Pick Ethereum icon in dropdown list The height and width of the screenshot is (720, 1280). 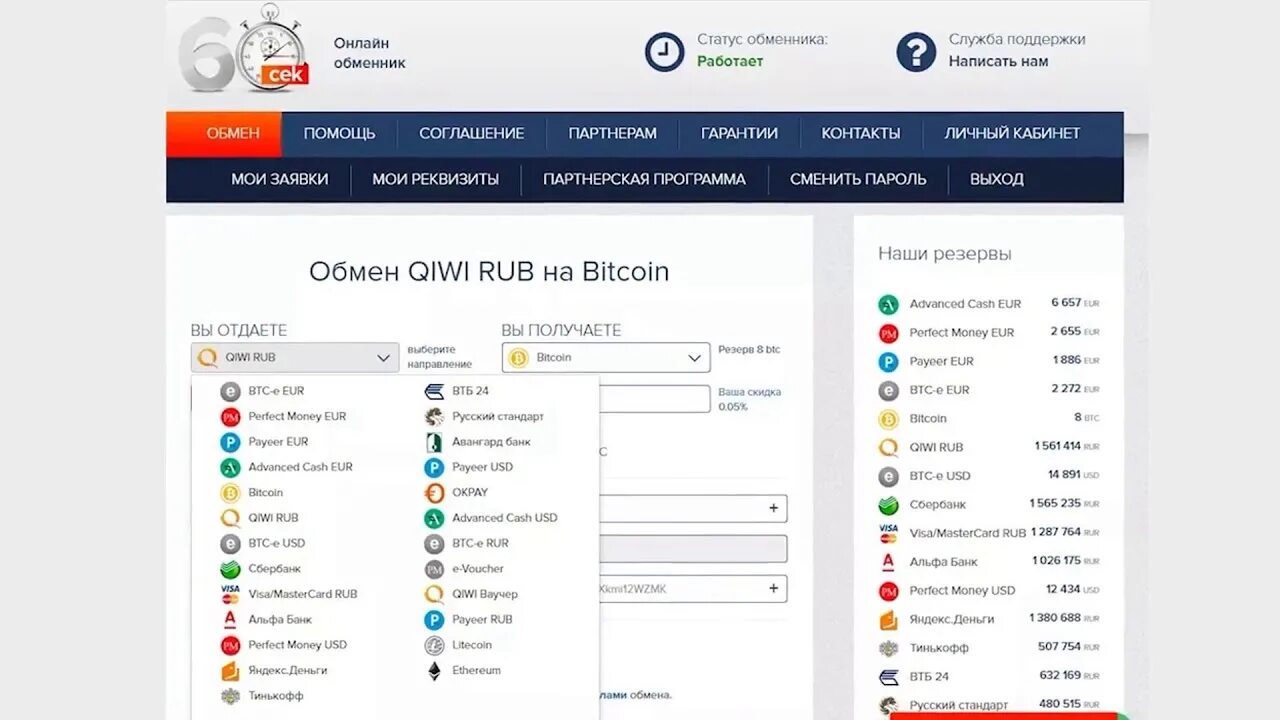point(434,671)
